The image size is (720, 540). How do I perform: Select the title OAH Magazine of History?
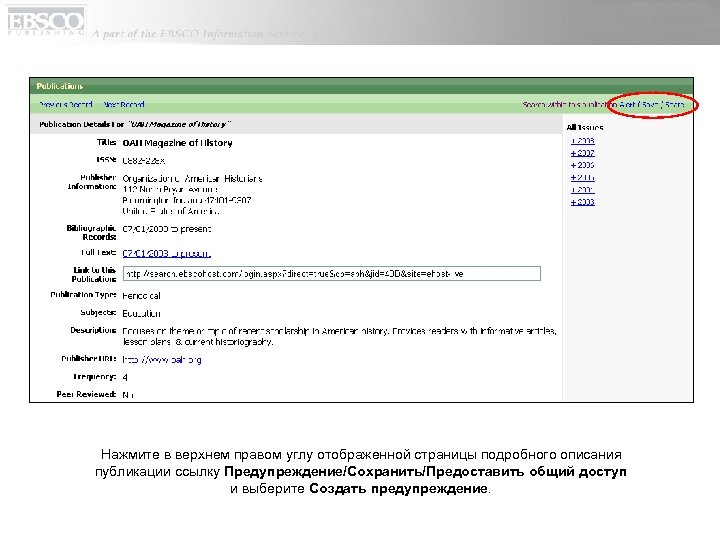tap(177, 143)
